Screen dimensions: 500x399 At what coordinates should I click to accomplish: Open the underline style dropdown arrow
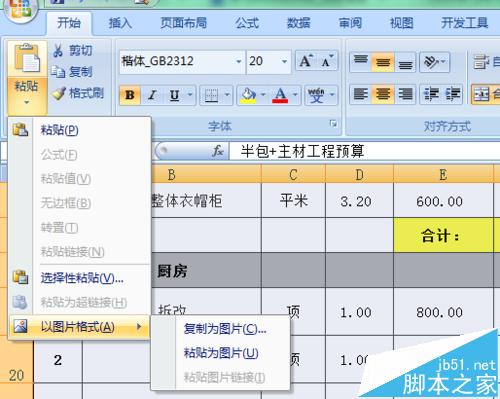point(190,95)
